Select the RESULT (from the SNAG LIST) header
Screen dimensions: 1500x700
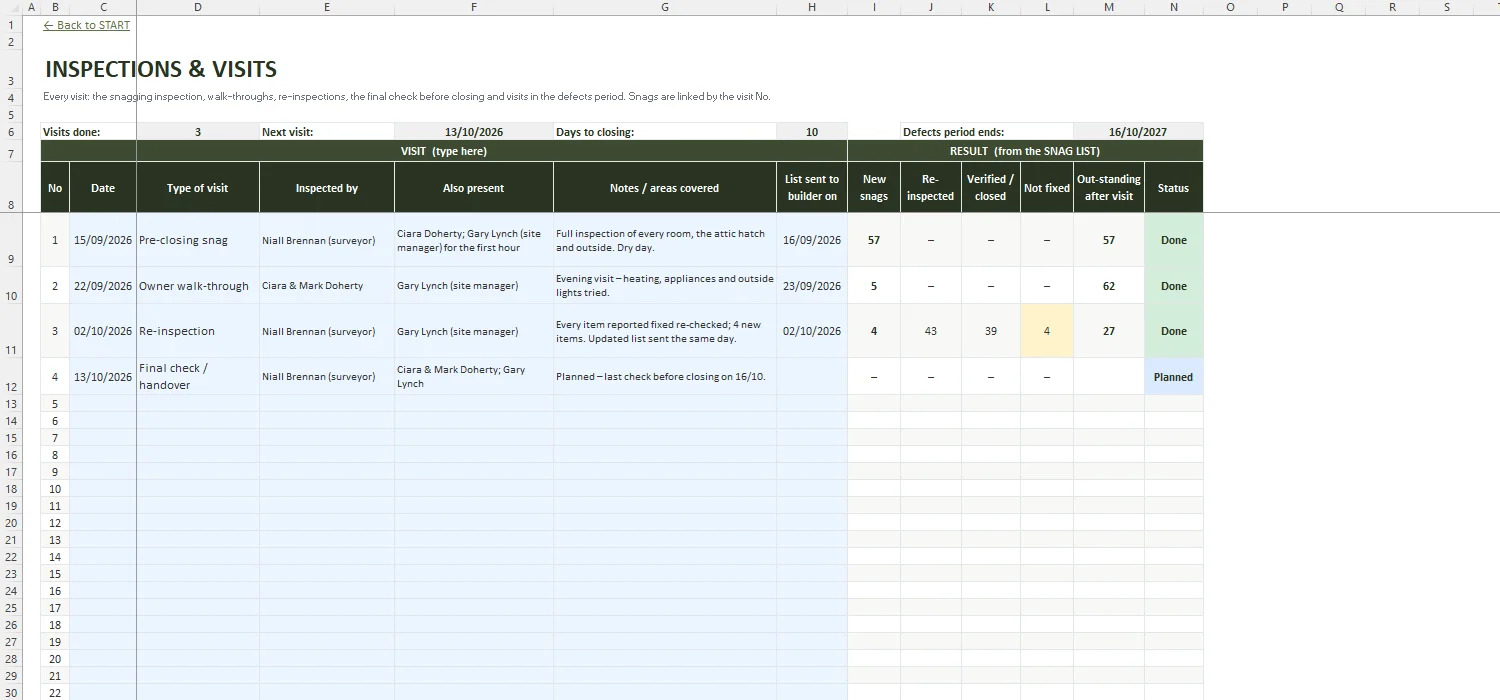point(1025,151)
